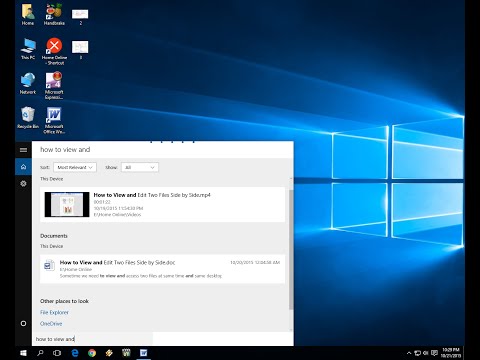Image resolution: width=480 pixels, height=360 pixels.
Task: Click the Documents section heading
Action: [x=54, y=236]
